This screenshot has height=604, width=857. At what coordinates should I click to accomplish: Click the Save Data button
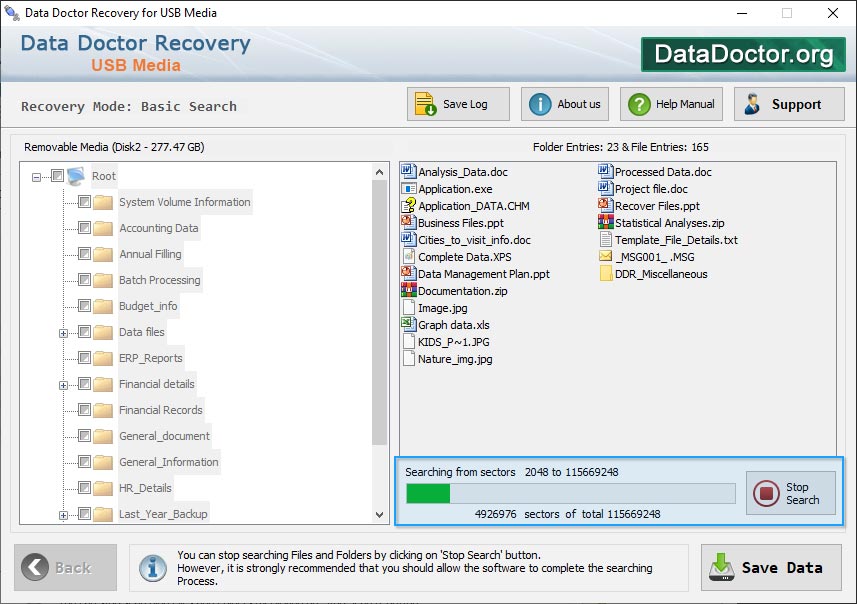point(771,567)
